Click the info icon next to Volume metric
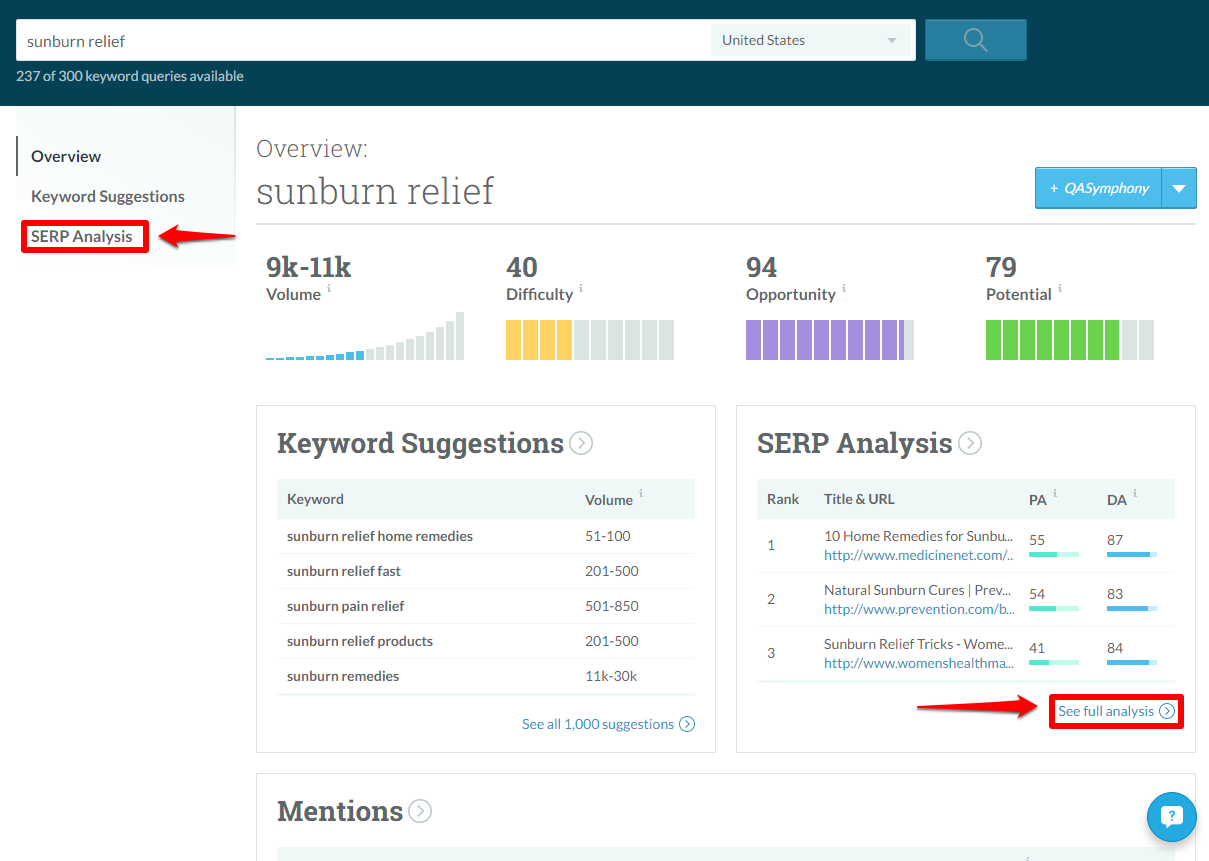Image resolution: width=1209 pixels, height=861 pixels. coord(331,289)
